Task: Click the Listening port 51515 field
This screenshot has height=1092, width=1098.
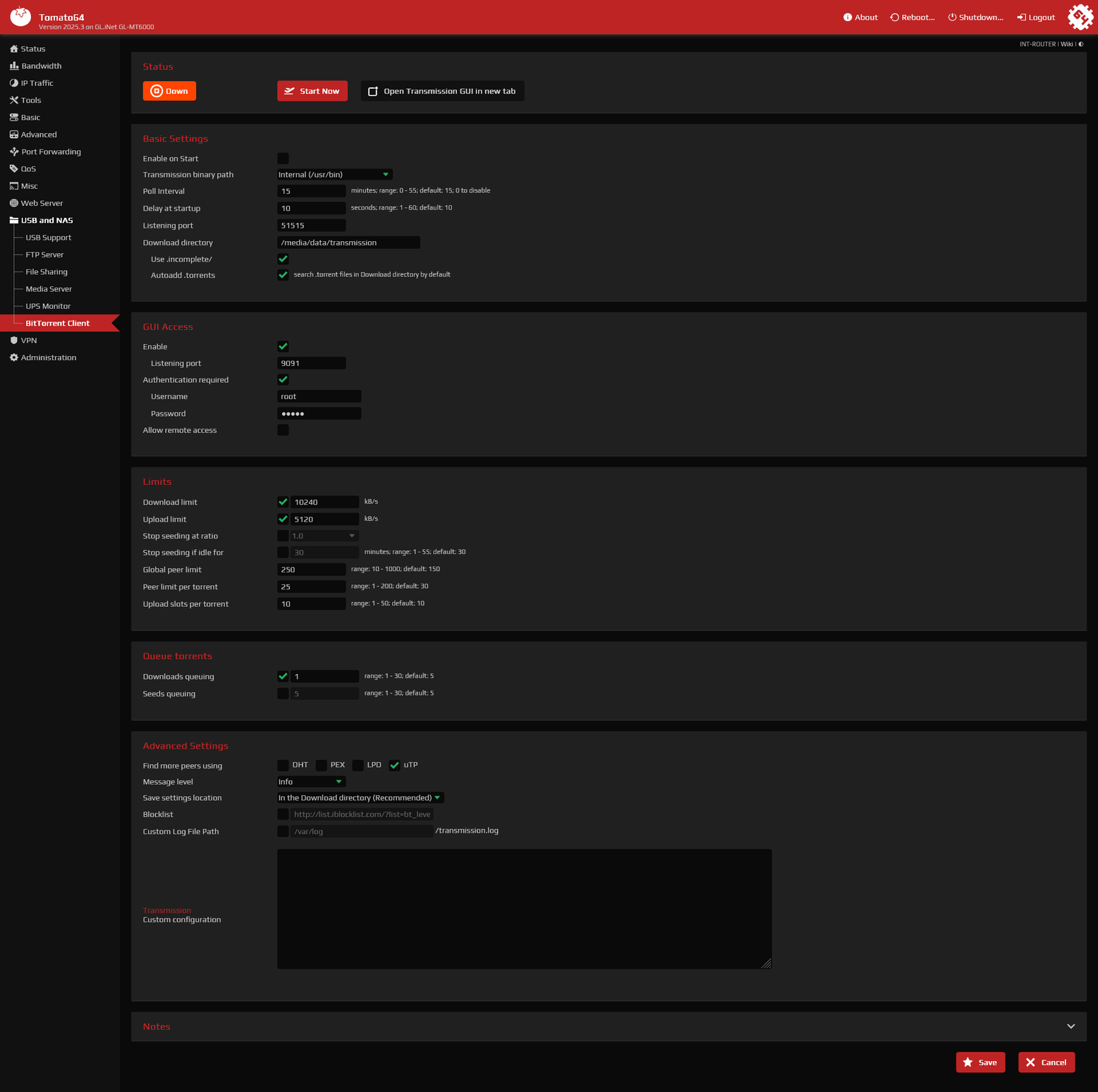Action: pyautogui.click(x=311, y=226)
